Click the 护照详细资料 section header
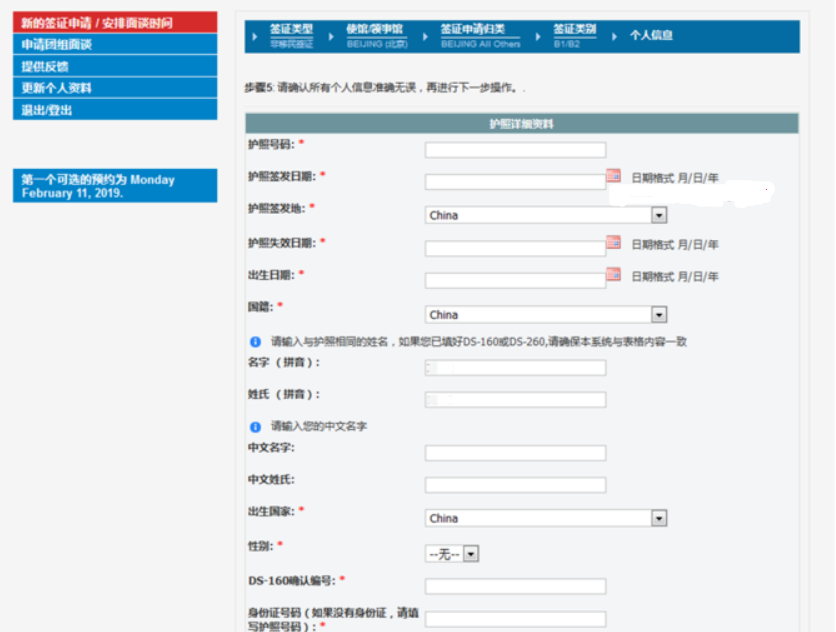 (x=522, y=124)
